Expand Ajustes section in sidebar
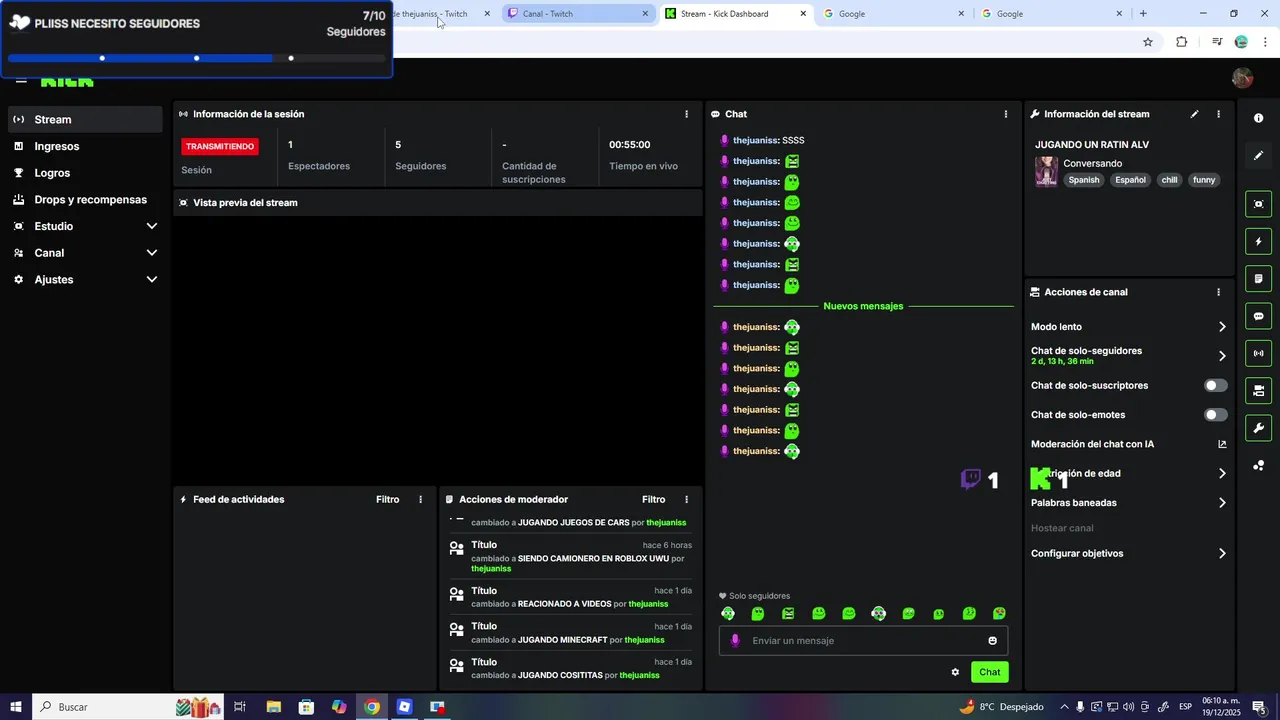 point(85,280)
